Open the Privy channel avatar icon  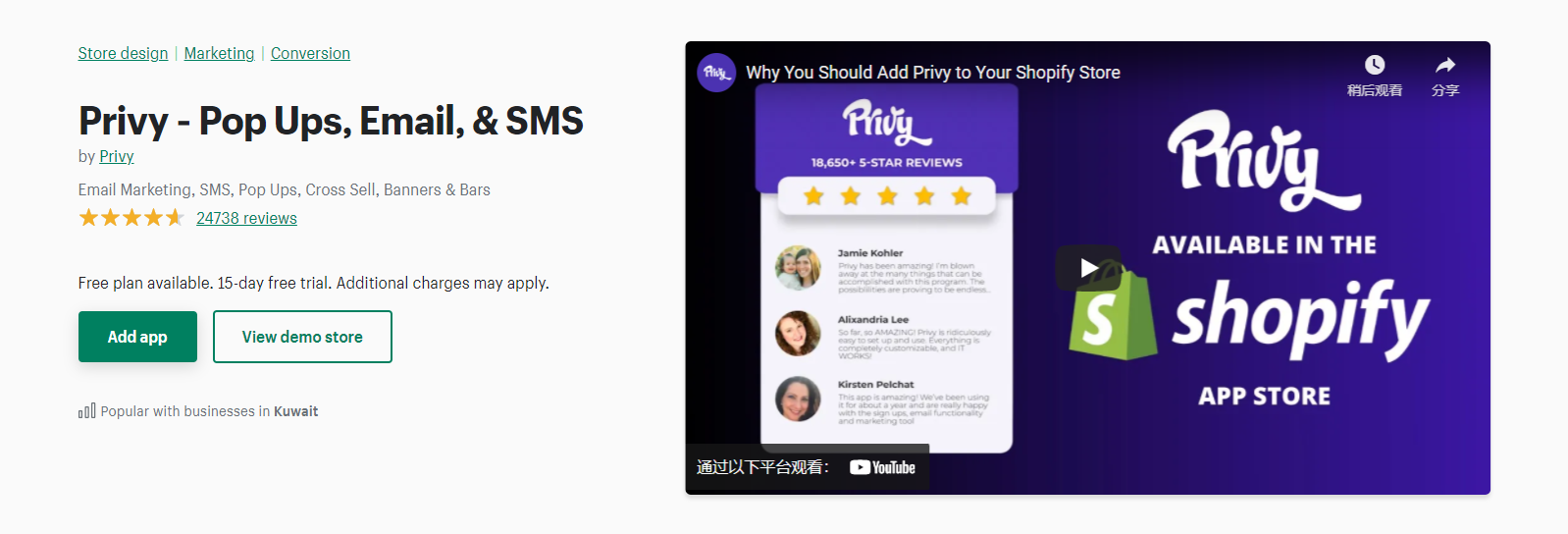pos(716,73)
